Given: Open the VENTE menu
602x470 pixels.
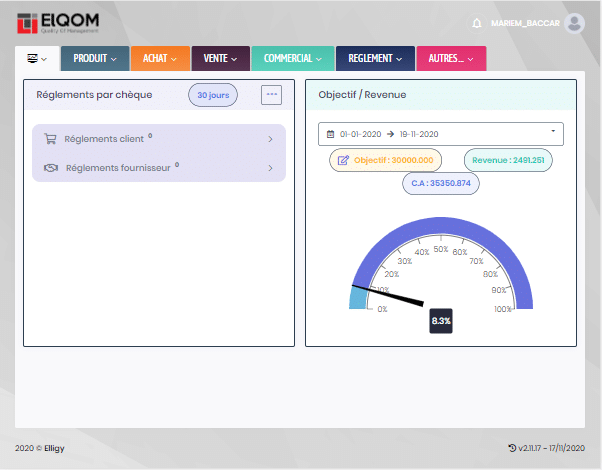Looking at the screenshot, I should point(221,58).
